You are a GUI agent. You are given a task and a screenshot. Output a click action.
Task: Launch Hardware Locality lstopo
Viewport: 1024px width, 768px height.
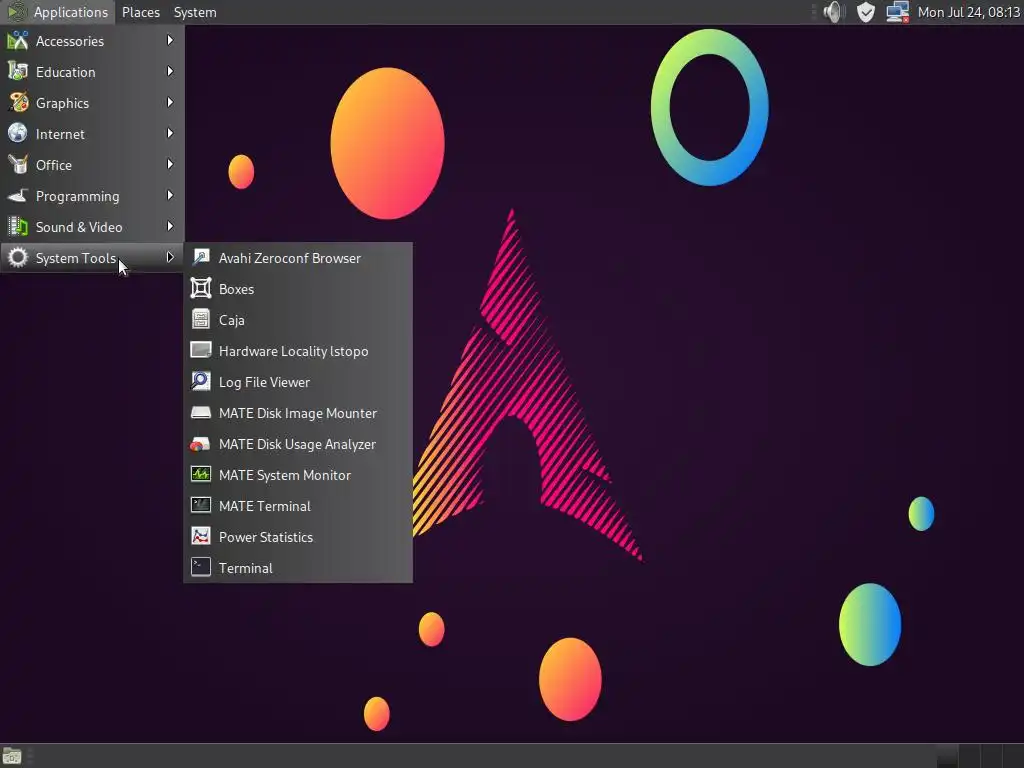[x=298, y=351]
